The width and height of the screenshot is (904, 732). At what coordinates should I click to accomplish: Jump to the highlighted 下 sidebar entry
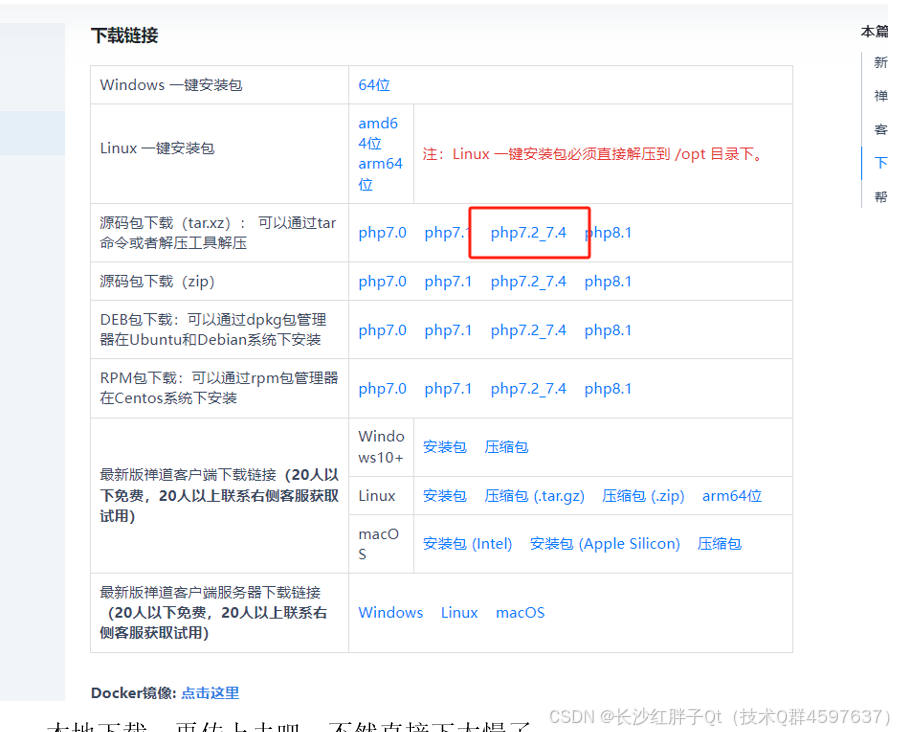881,163
